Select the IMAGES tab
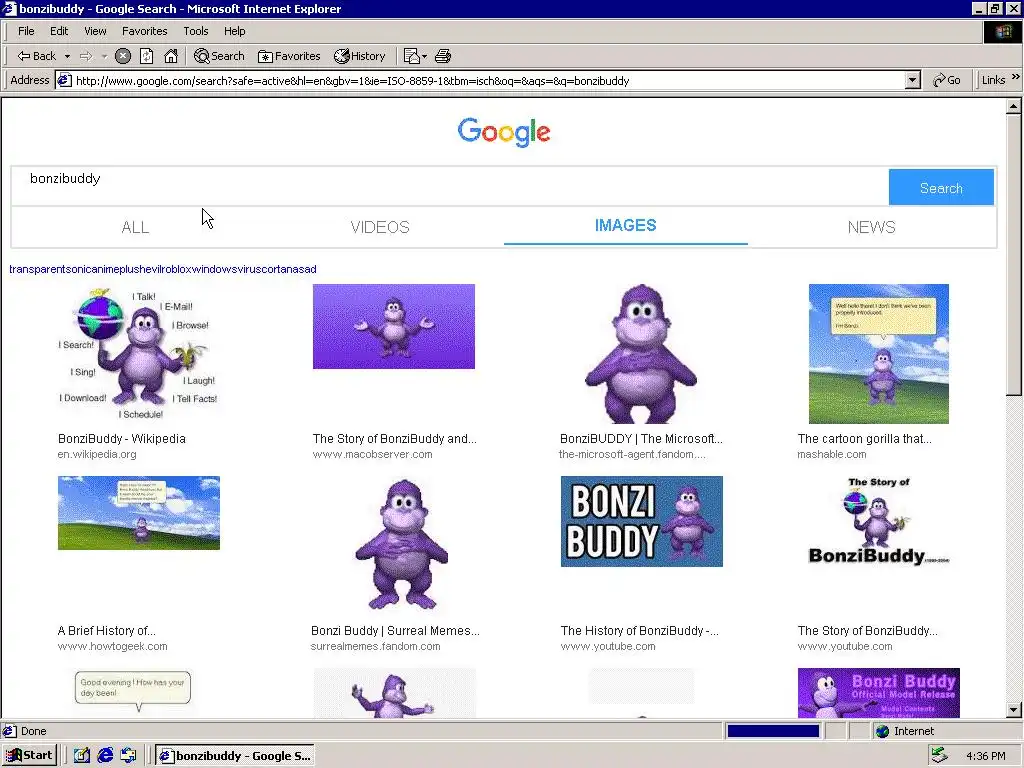Image resolution: width=1024 pixels, height=768 pixels. click(626, 225)
